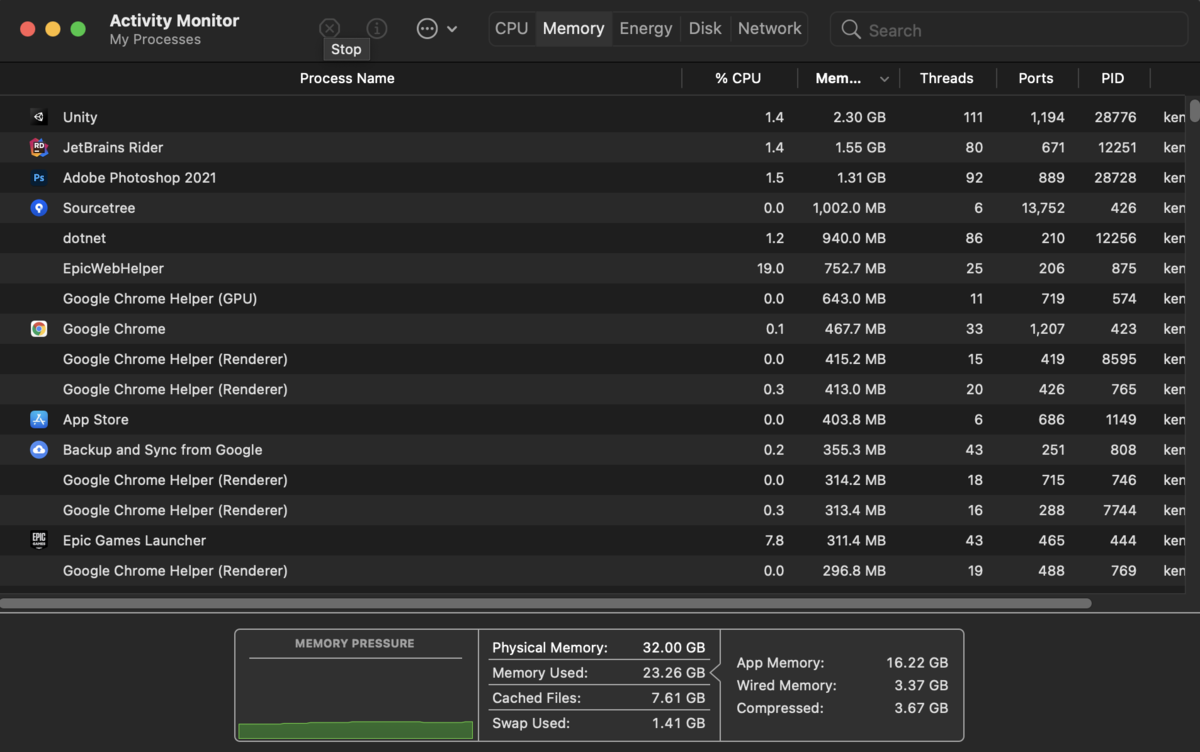
Task: Select the App Store process name
Action: click(x=96, y=419)
